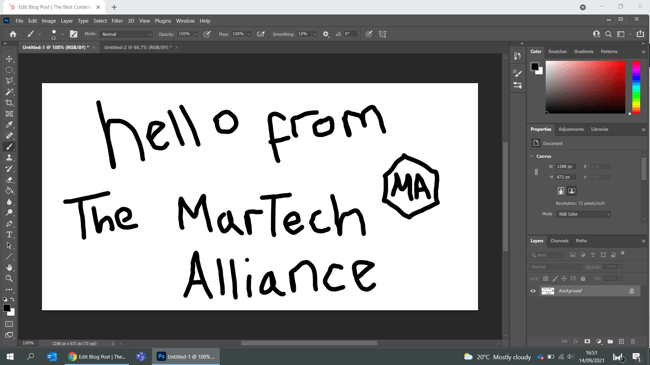Select the Zoom tool in left toolbar
The height and width of the screenshot is (365, 650).
[9, 278]
